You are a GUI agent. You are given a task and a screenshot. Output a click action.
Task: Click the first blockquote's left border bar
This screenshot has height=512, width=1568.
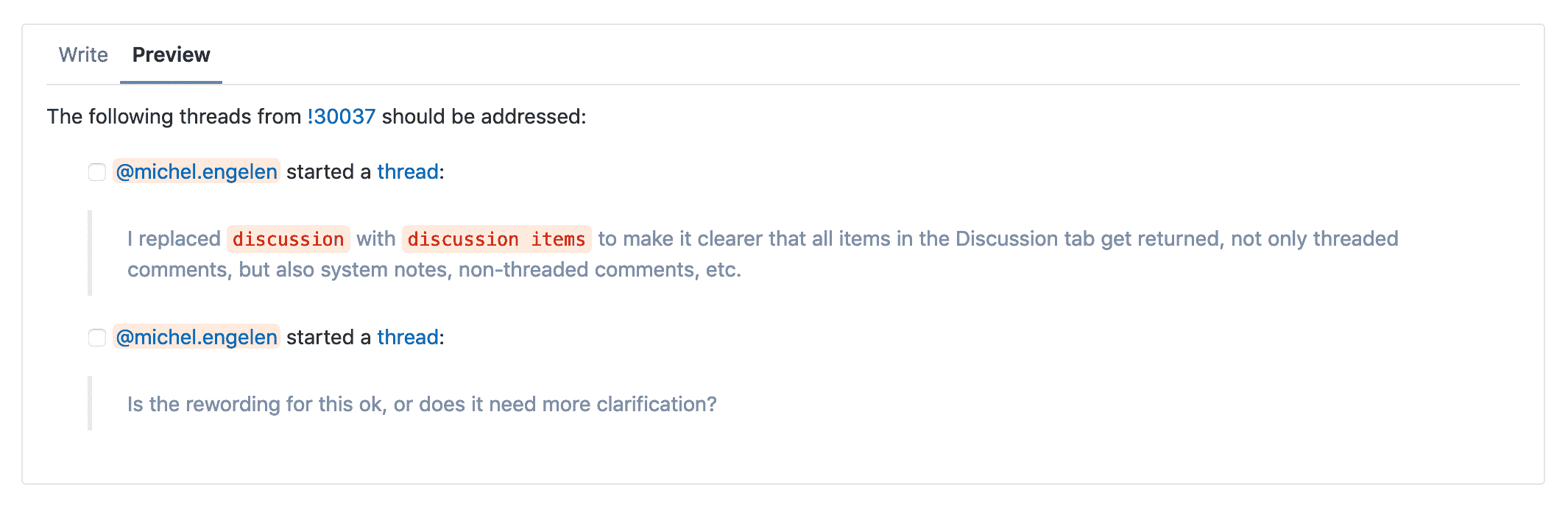[x=89, y=254]
